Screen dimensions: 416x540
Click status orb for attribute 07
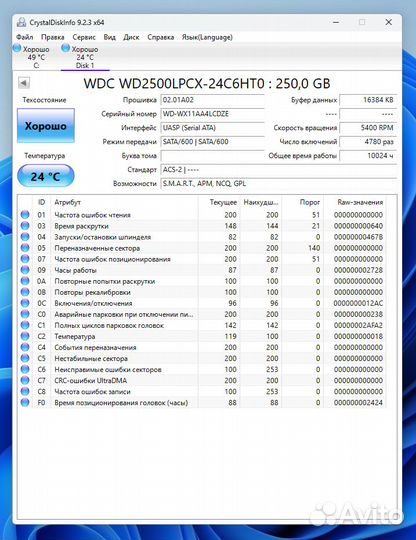tap(25, 259)
